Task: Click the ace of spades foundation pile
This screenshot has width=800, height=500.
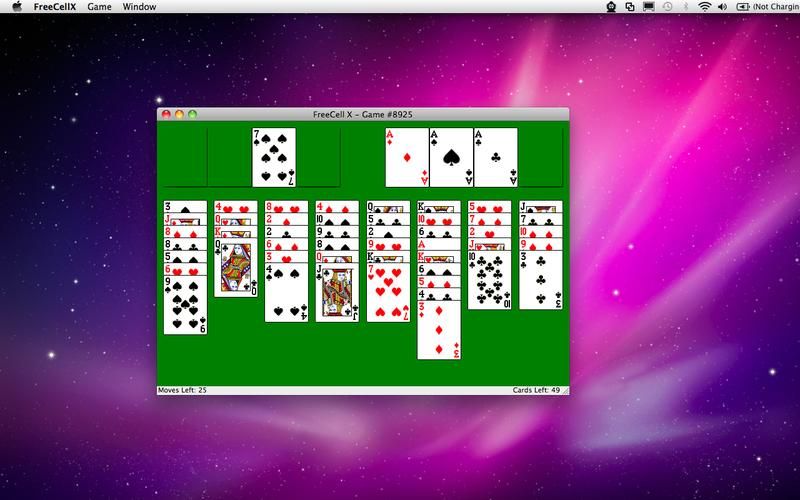Action: pos(452,158)
